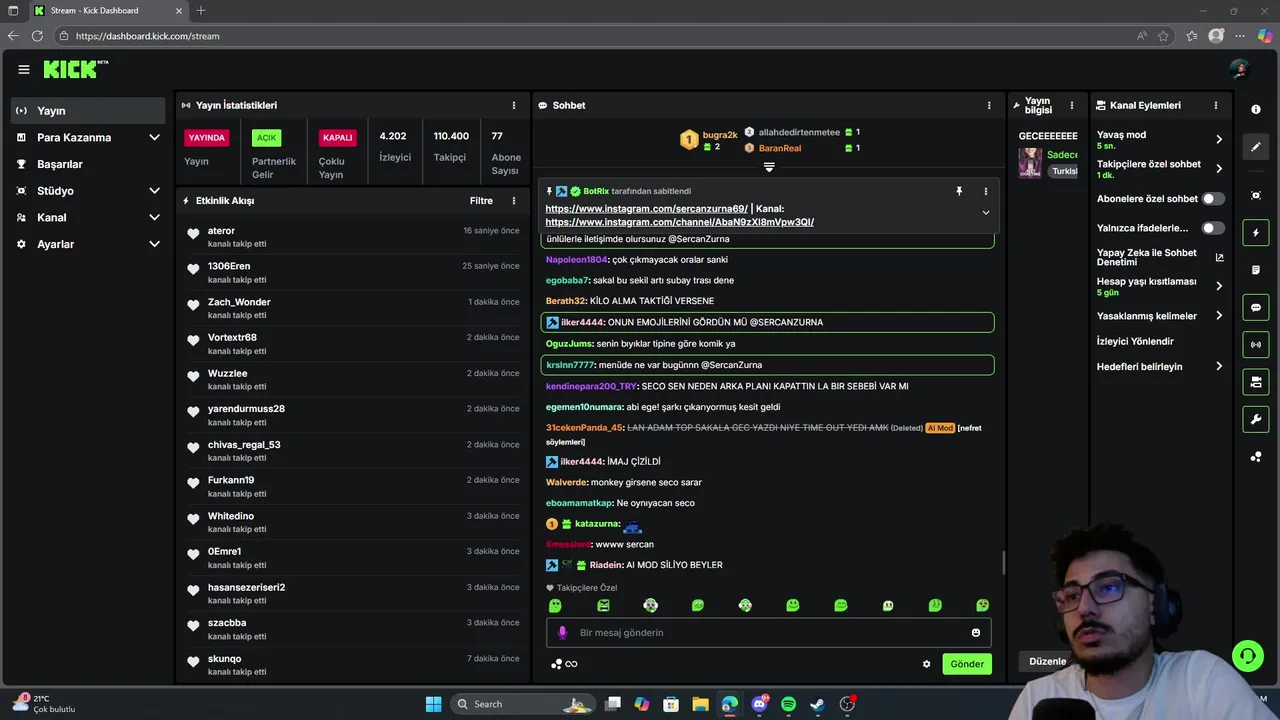Click the Düzenle button
This screenshot has width=1280, height=720.
[1047, 661]
